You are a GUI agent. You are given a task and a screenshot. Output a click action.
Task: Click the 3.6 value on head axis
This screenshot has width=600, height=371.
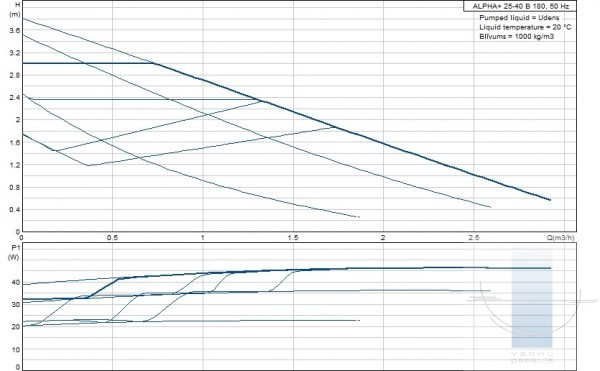(15, 31)
